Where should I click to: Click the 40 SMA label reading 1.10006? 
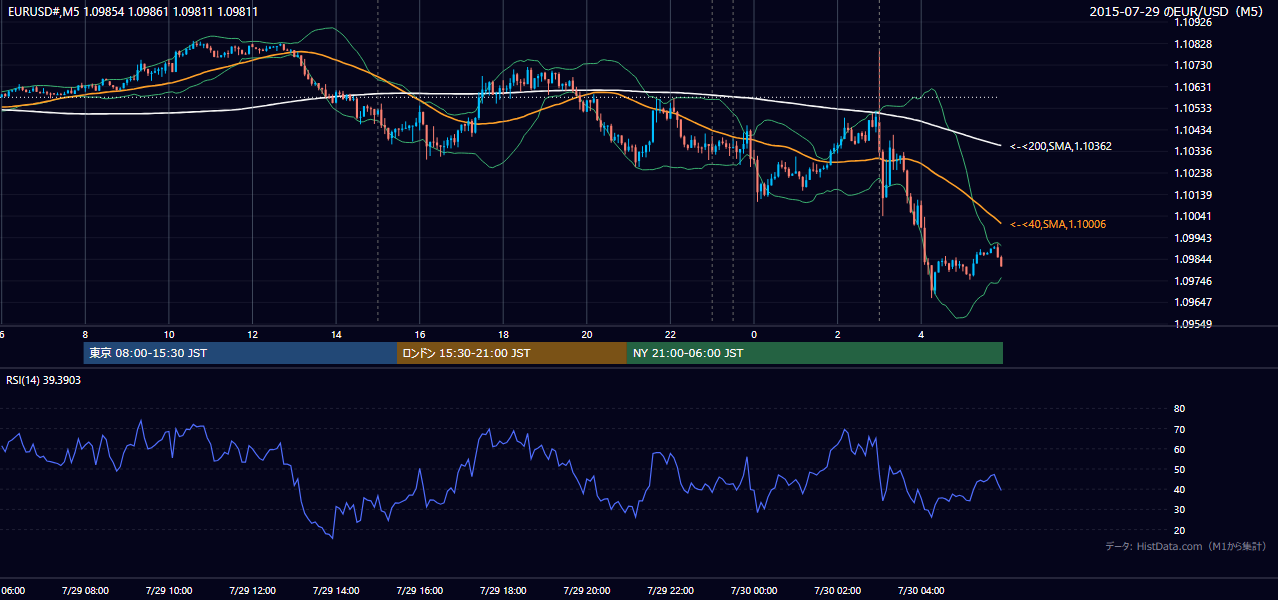click(1058, 224)
